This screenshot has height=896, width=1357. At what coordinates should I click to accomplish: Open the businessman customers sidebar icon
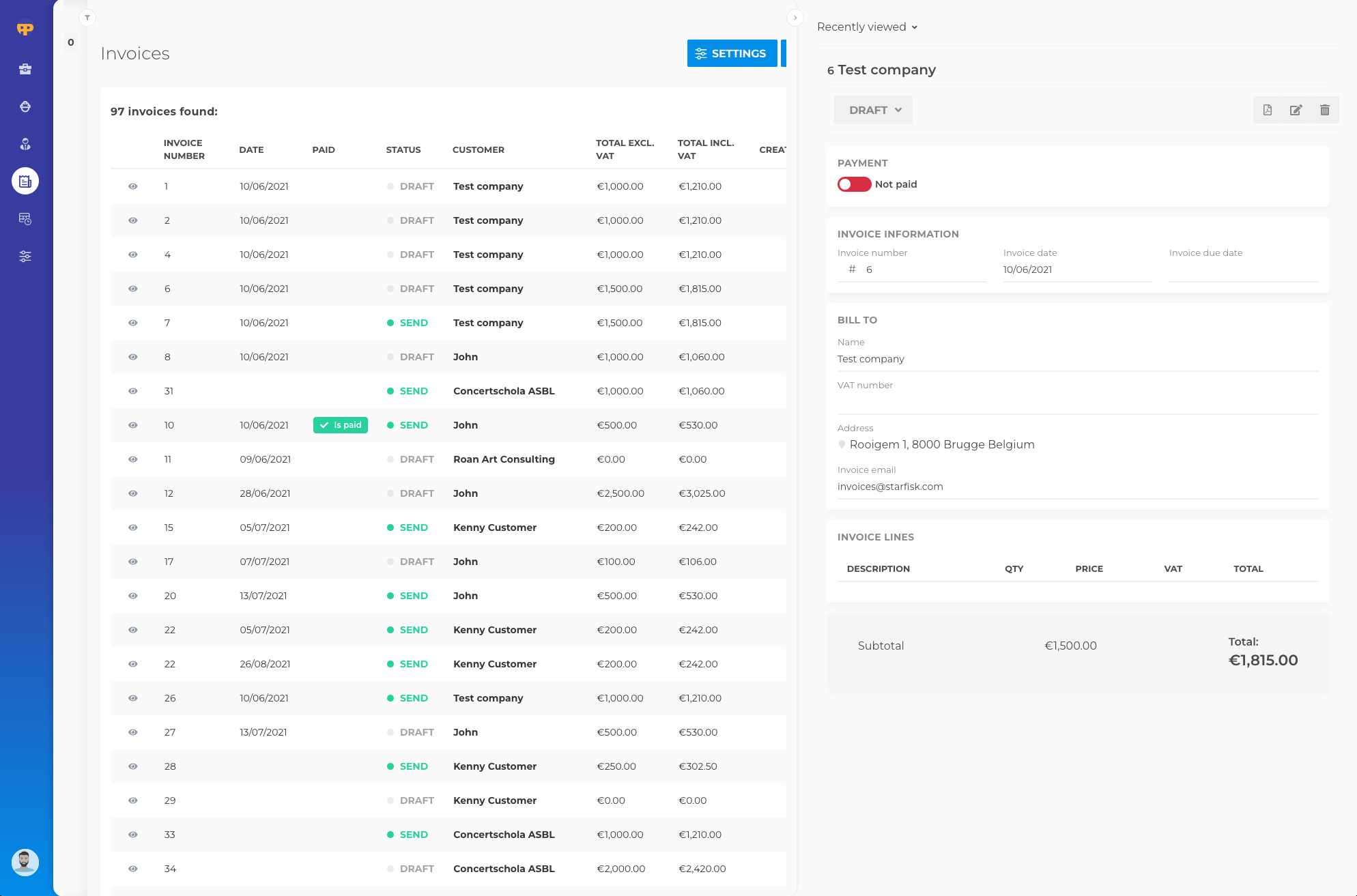point(25,144)
